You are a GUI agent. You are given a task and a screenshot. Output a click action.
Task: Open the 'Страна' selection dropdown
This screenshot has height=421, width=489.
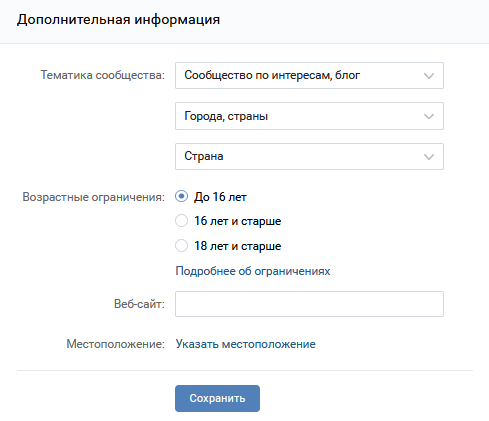click(309, 156)
